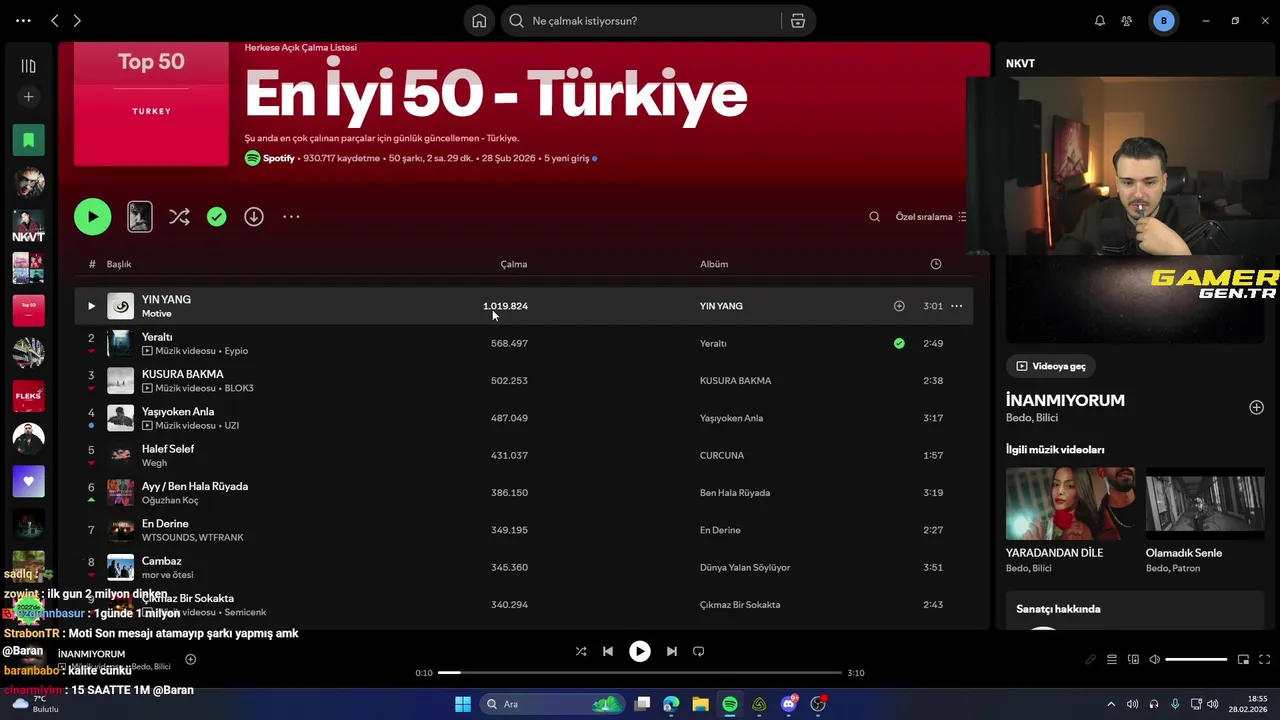1280x720 pixels.
Task: Click the Spotify taskbar icon
Action: [x=730, y=704]
